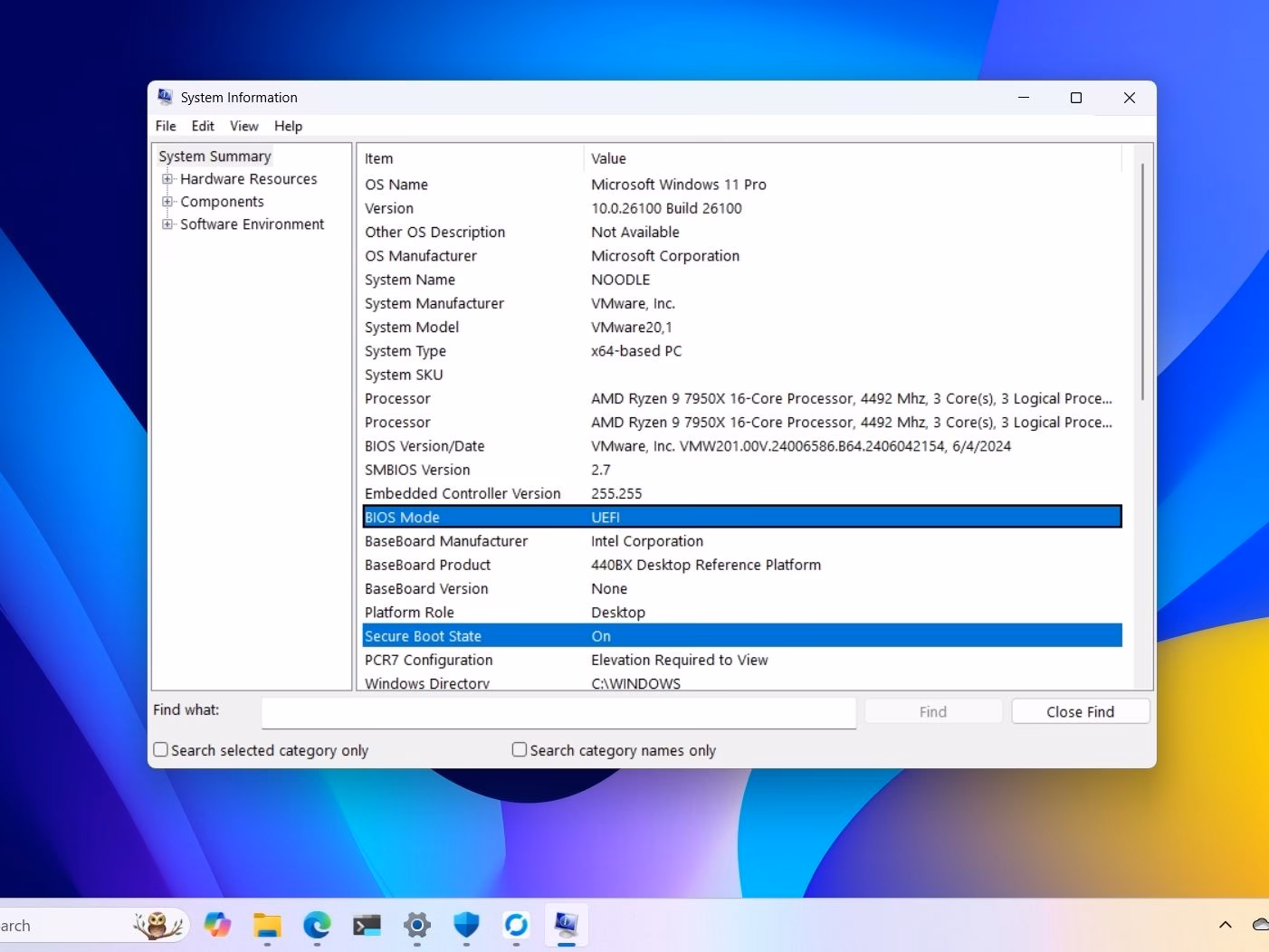The width and height of the screenshot is (1269, 952).
Task: Click the Find button
Action: (933, 711)
